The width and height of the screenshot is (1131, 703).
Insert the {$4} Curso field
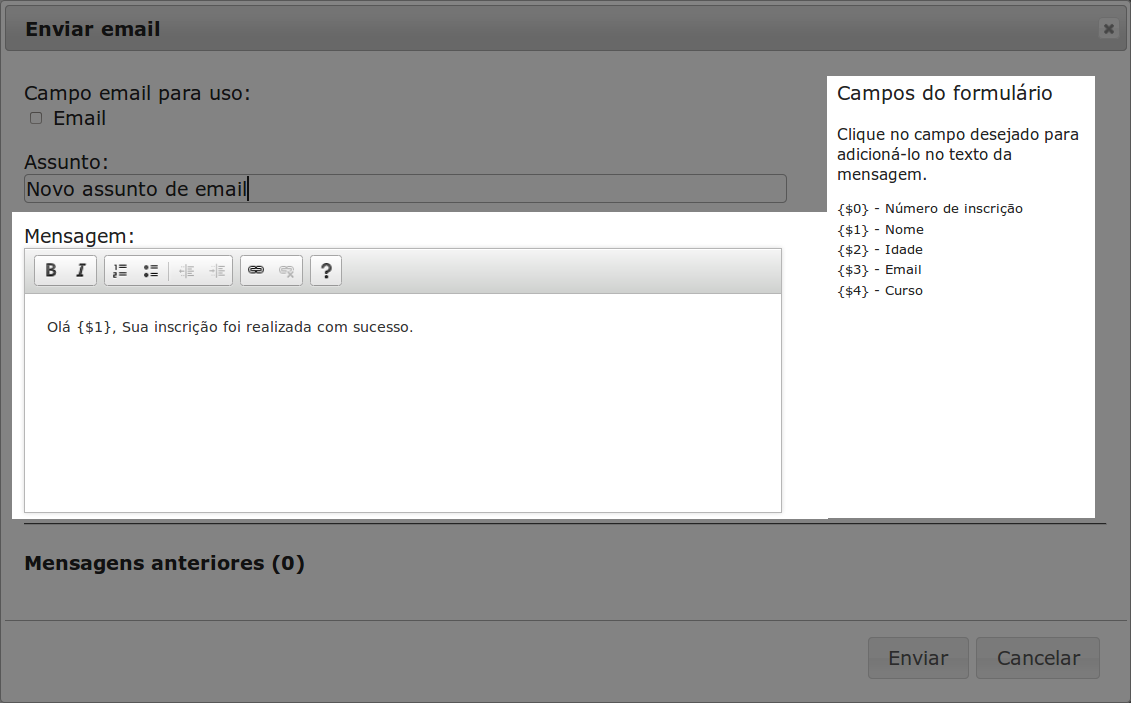[x=880, y=291]
